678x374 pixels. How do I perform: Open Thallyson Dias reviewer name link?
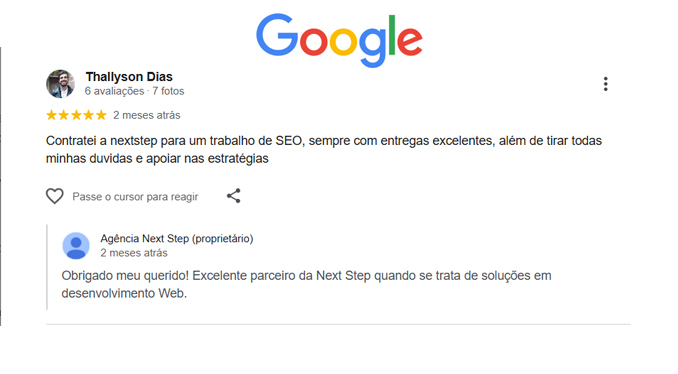coord(129,77)
